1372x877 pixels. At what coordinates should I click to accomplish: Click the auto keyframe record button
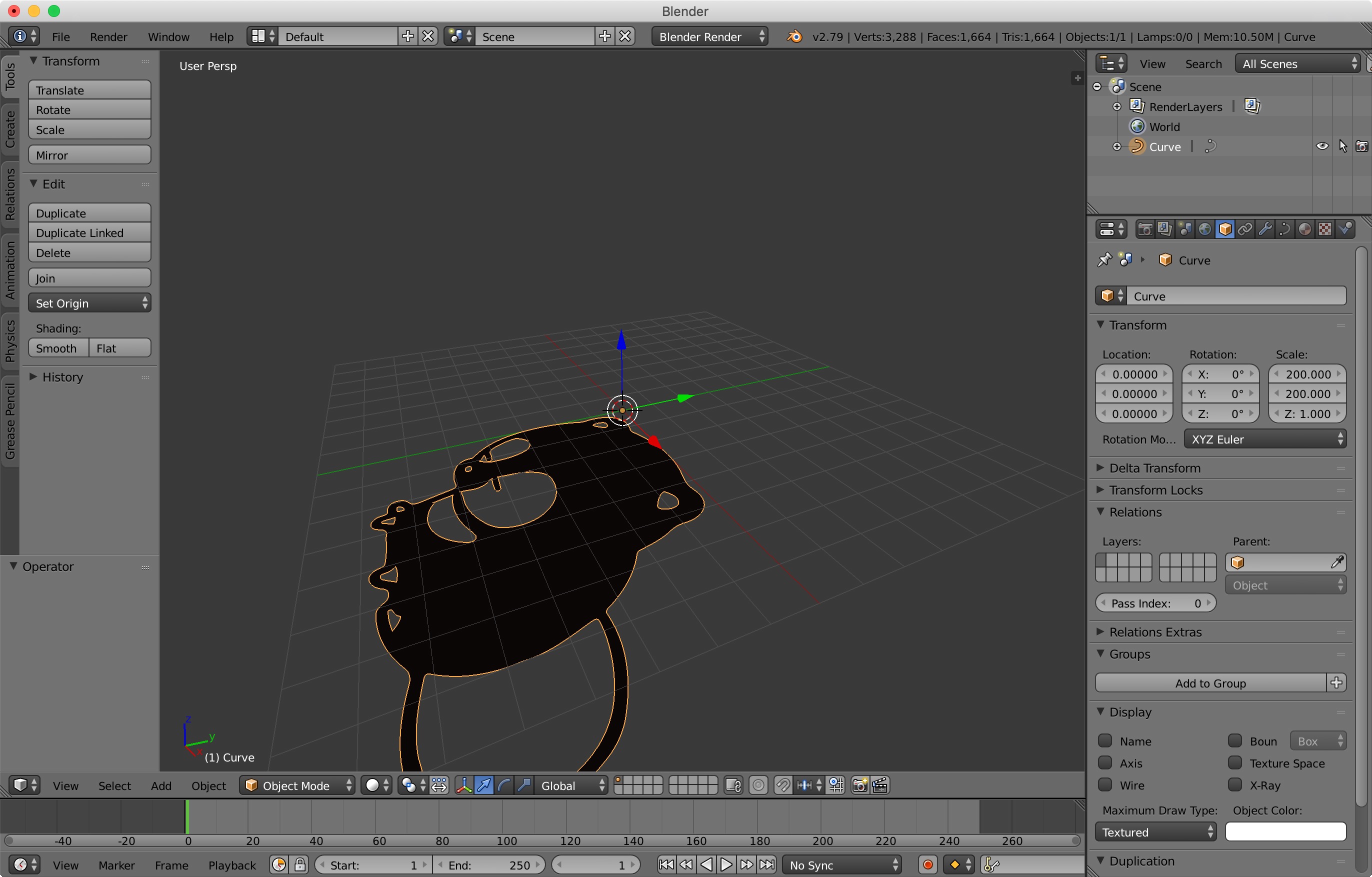[927, 864]
